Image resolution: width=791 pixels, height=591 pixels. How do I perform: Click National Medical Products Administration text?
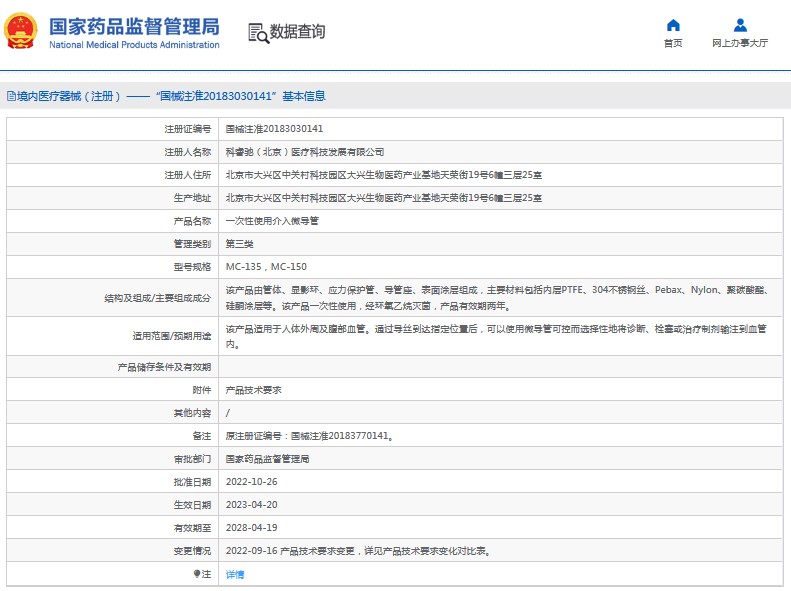134,45
